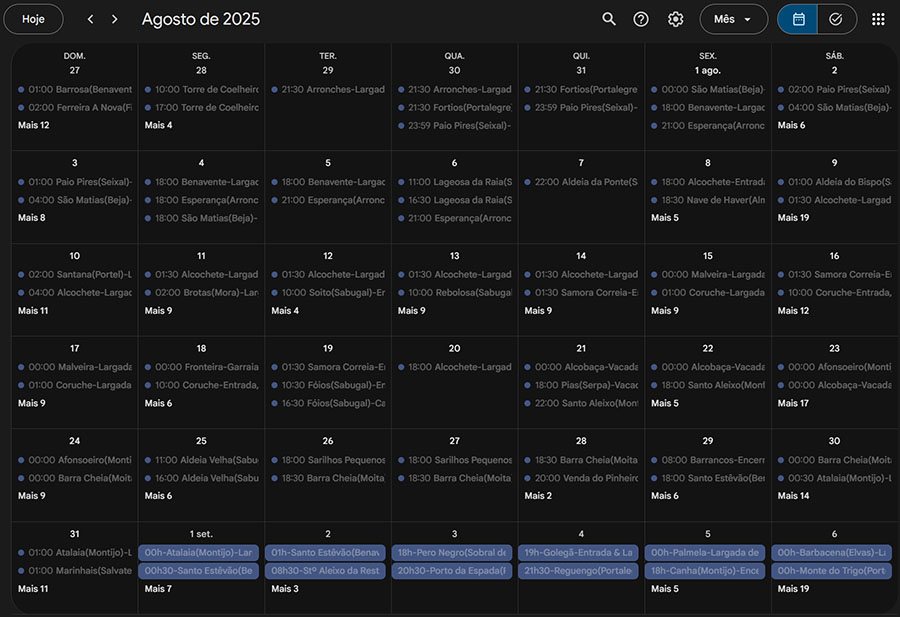Open 11:00 Lageosa da Raia event
The image size is (900, 617).
[455, 182]
